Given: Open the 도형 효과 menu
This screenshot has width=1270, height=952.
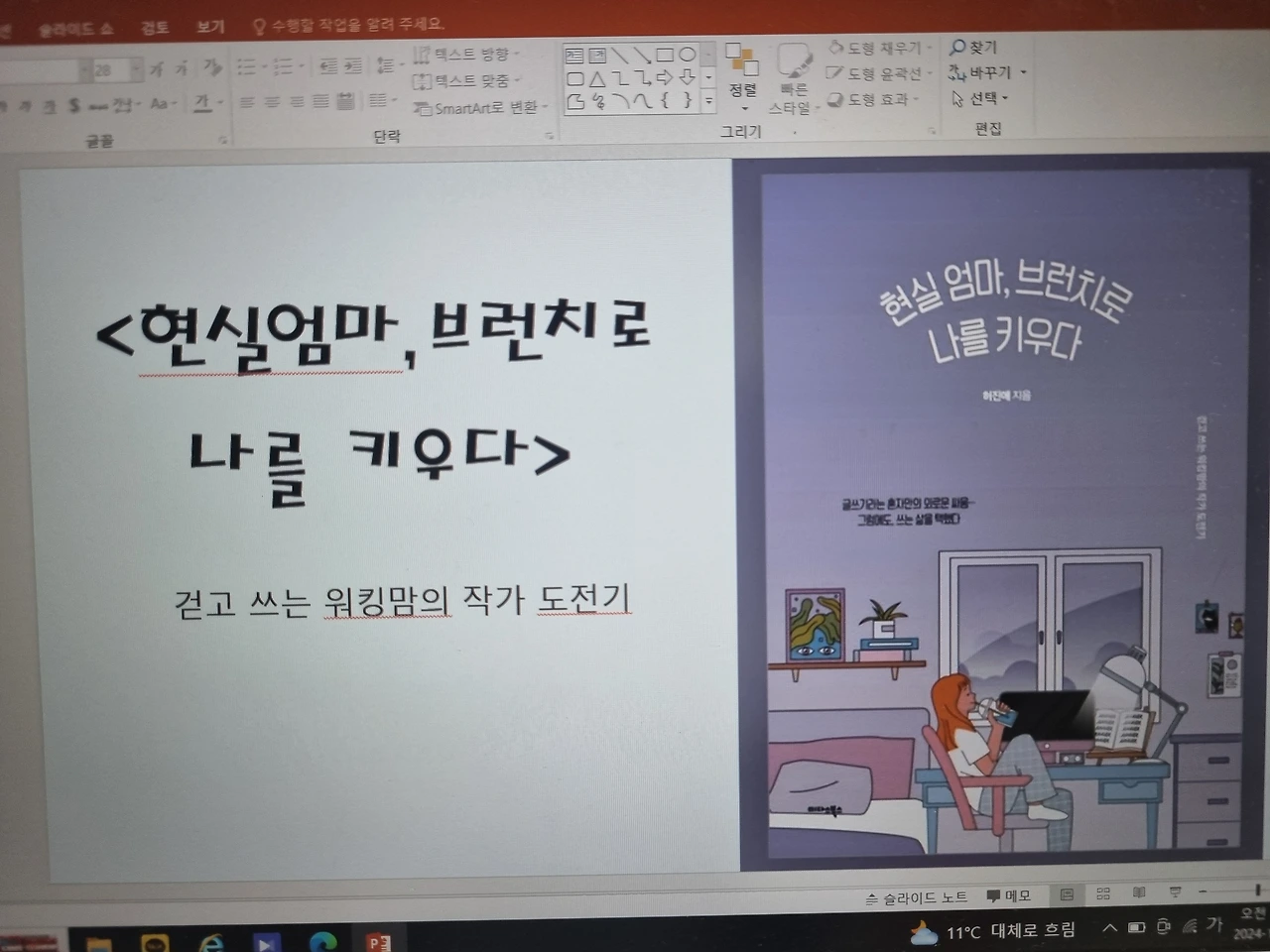Looking at the screenshot, I should tap(873, 99).
